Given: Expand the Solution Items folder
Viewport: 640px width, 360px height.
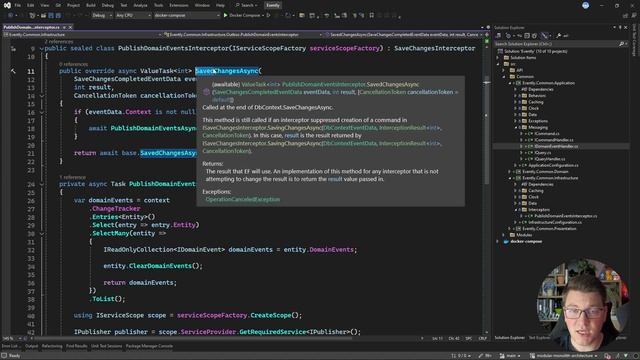Looking at the screenshot, I should pos(498,58).
